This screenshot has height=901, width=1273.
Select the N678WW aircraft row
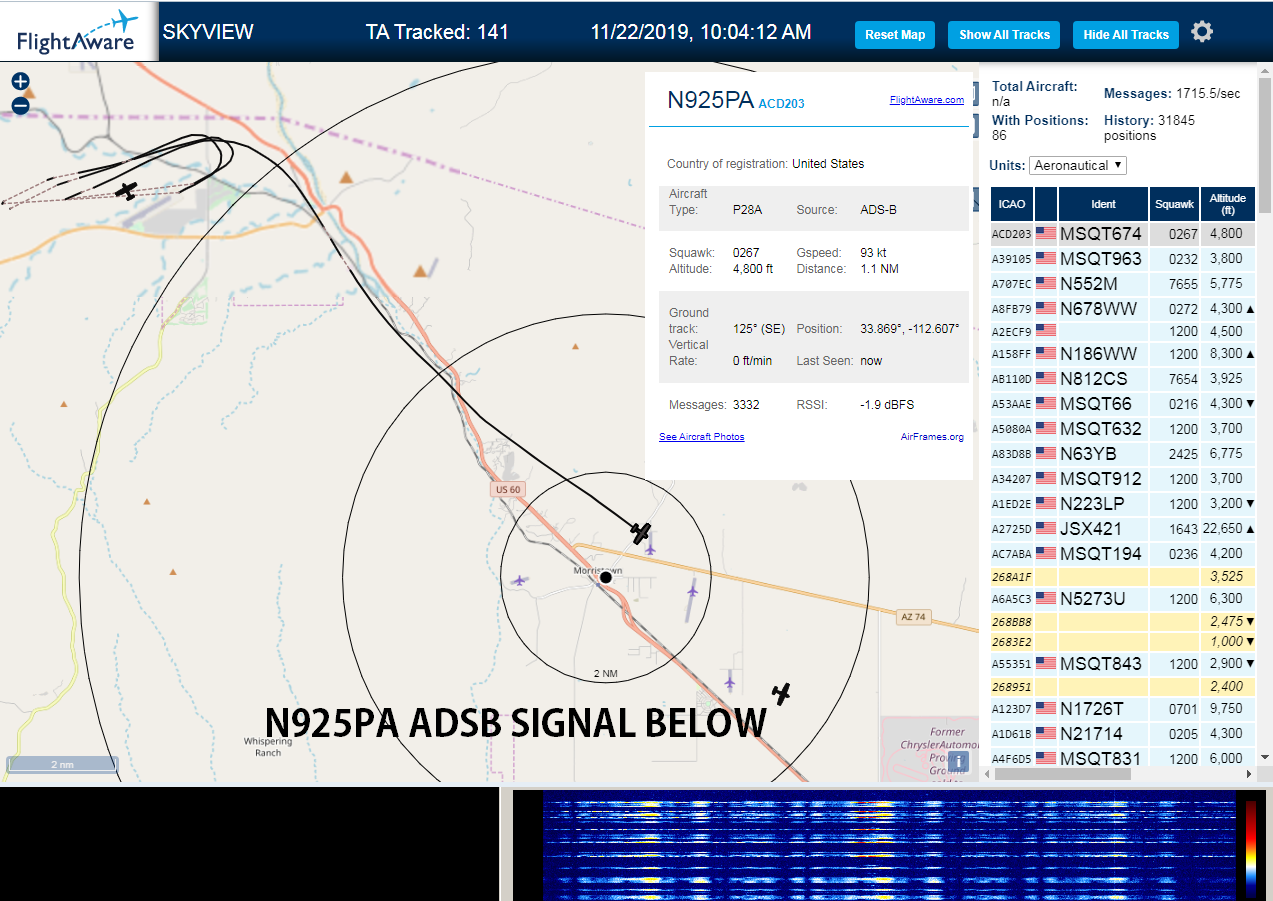coord(1123,309)
